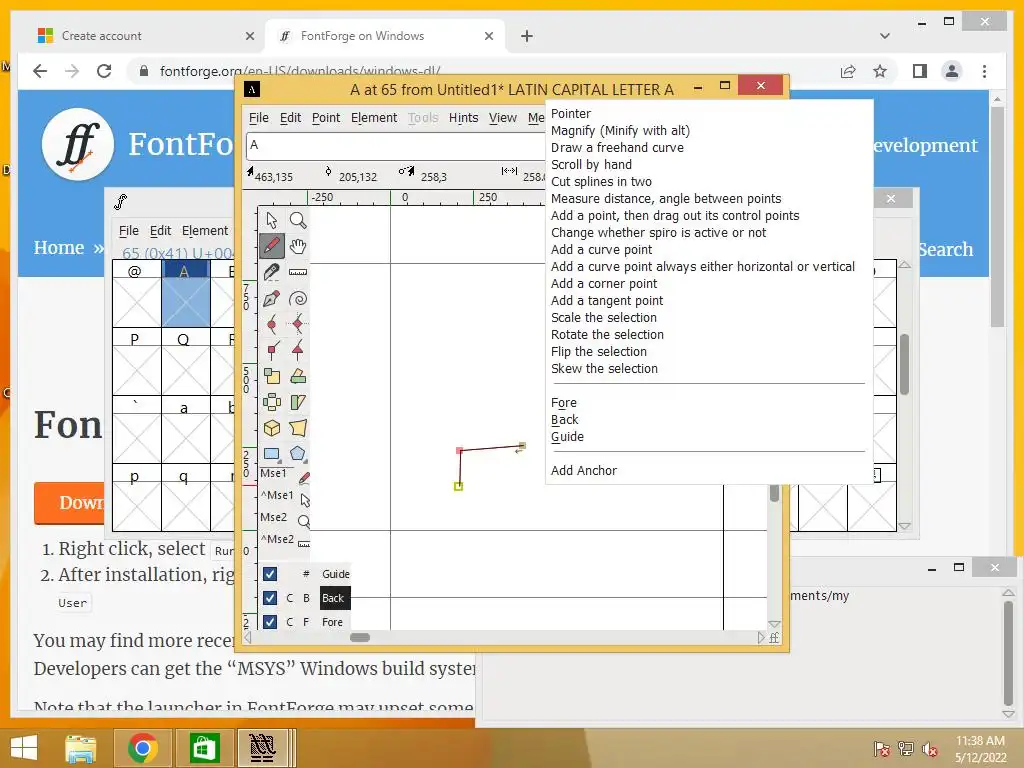Viewport: 1024px width, 768px height.
Task: Select the Ruler measure tool
Action: point(298,272)
